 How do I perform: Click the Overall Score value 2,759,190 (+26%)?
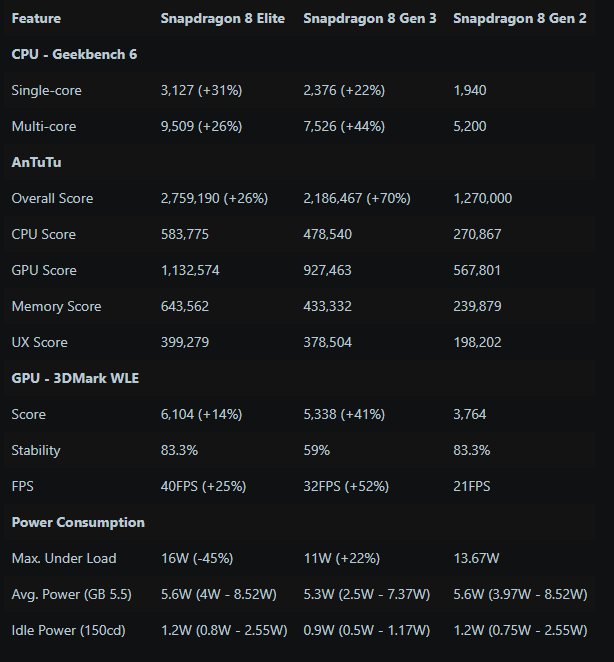pyautogui.click(x=214, y=198)
